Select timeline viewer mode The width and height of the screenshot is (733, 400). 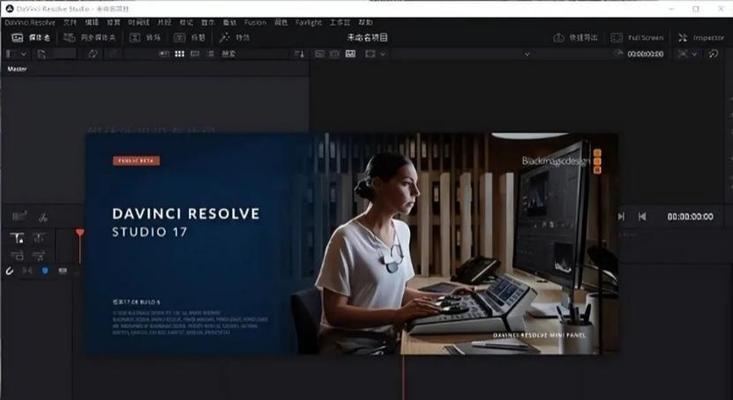coord(350,54)
